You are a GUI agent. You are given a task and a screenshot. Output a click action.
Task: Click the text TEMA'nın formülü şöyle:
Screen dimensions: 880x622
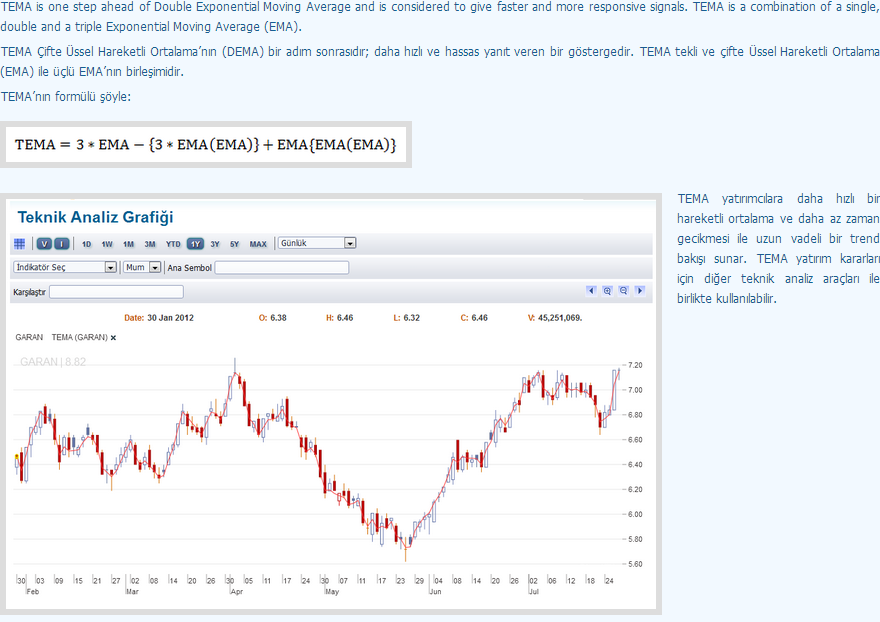click(x=66, y=97)
